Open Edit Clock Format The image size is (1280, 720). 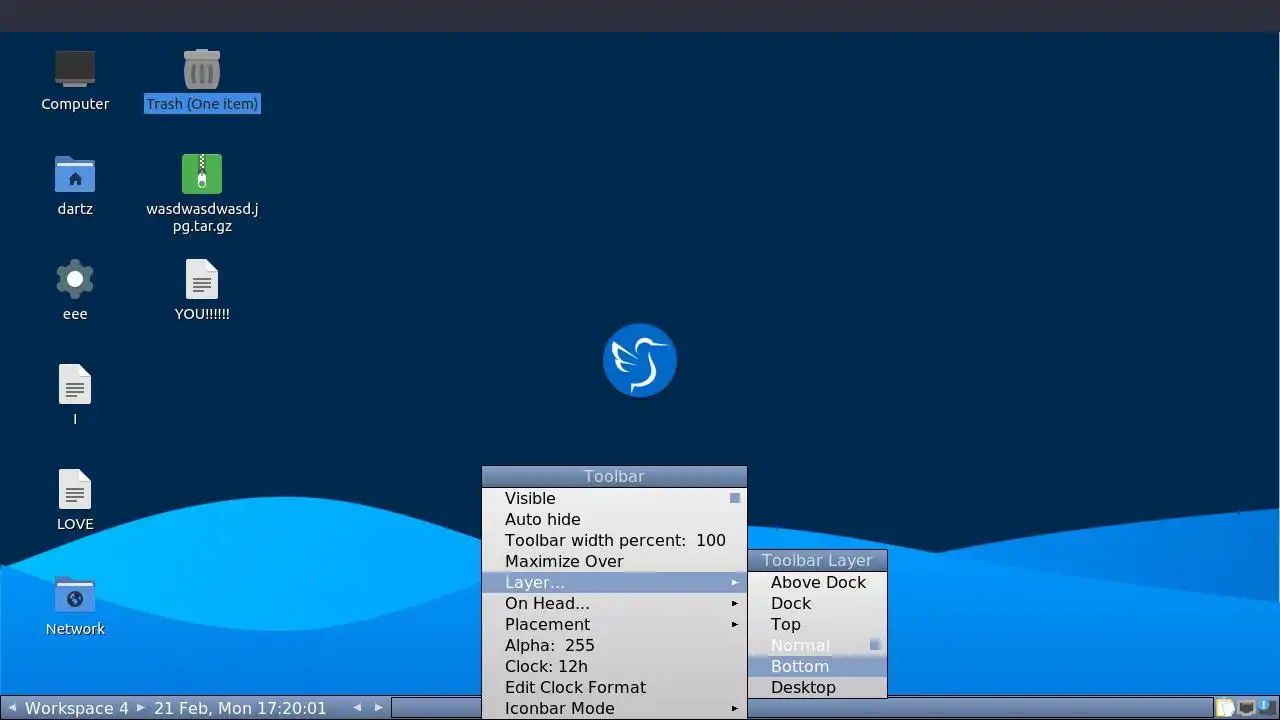(614, 687)
